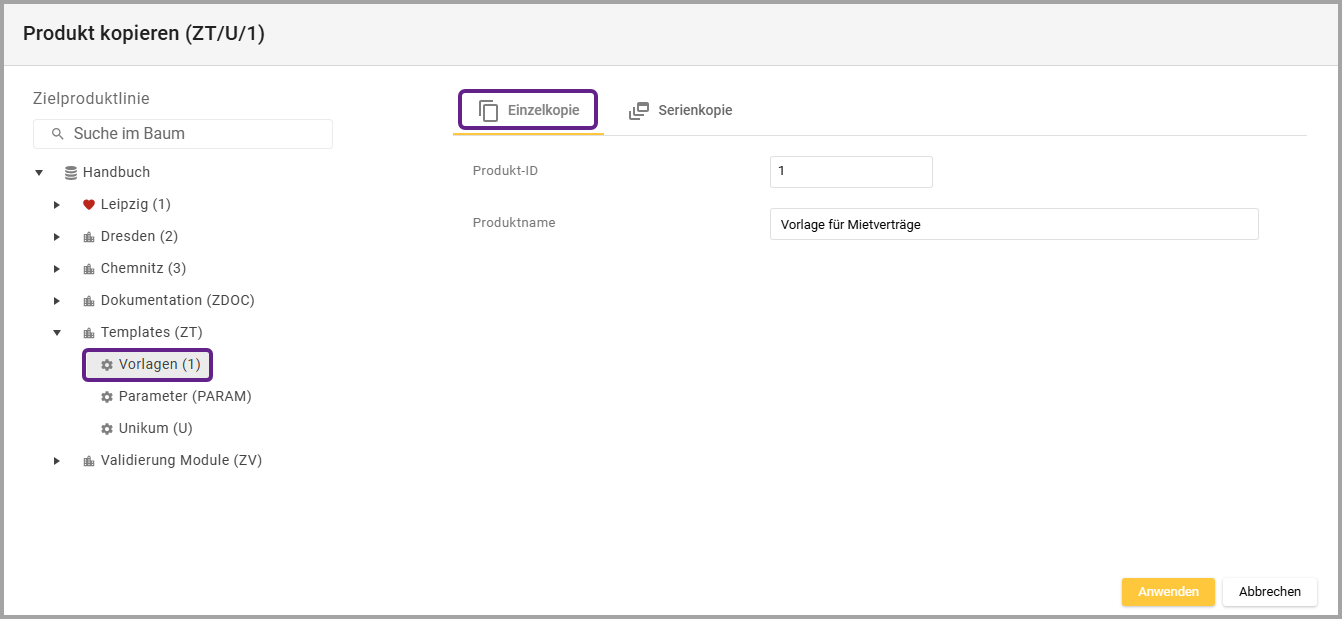Click the Serienkopie stacked copies icon
This screenshot has width=1342, height=619.
click(x=639, y=111)
